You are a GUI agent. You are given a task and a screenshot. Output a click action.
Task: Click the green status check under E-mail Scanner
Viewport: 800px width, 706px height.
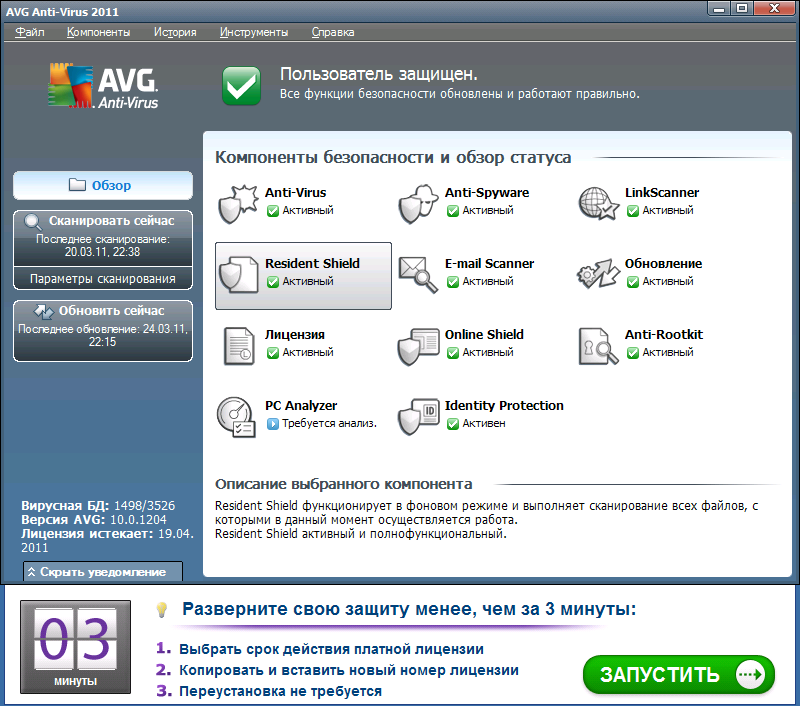[453, 282]
